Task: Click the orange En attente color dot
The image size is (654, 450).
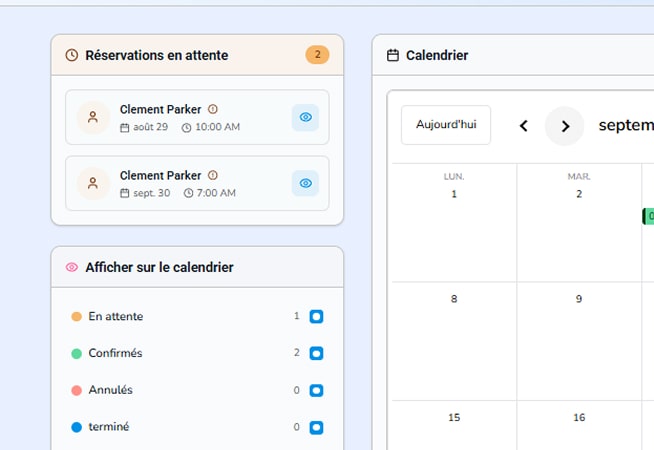Action: [x=77, y=317]
